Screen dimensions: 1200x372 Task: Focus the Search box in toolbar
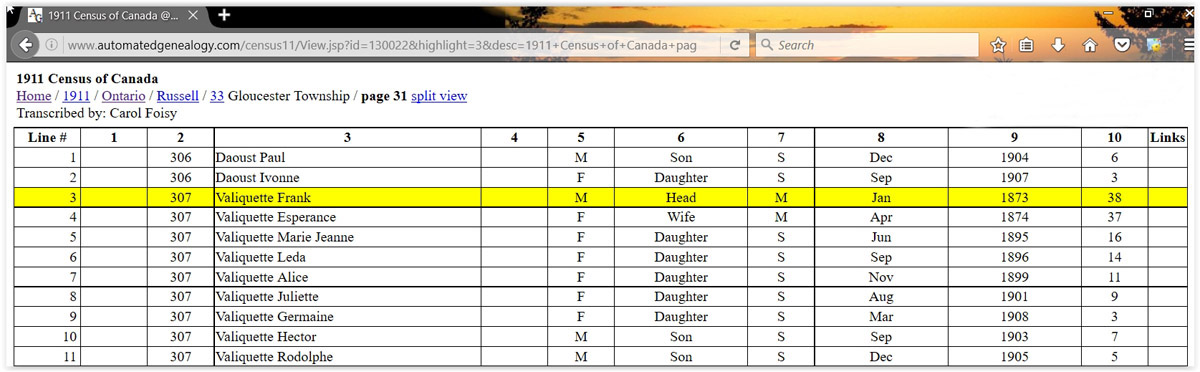tap(866, 45)
